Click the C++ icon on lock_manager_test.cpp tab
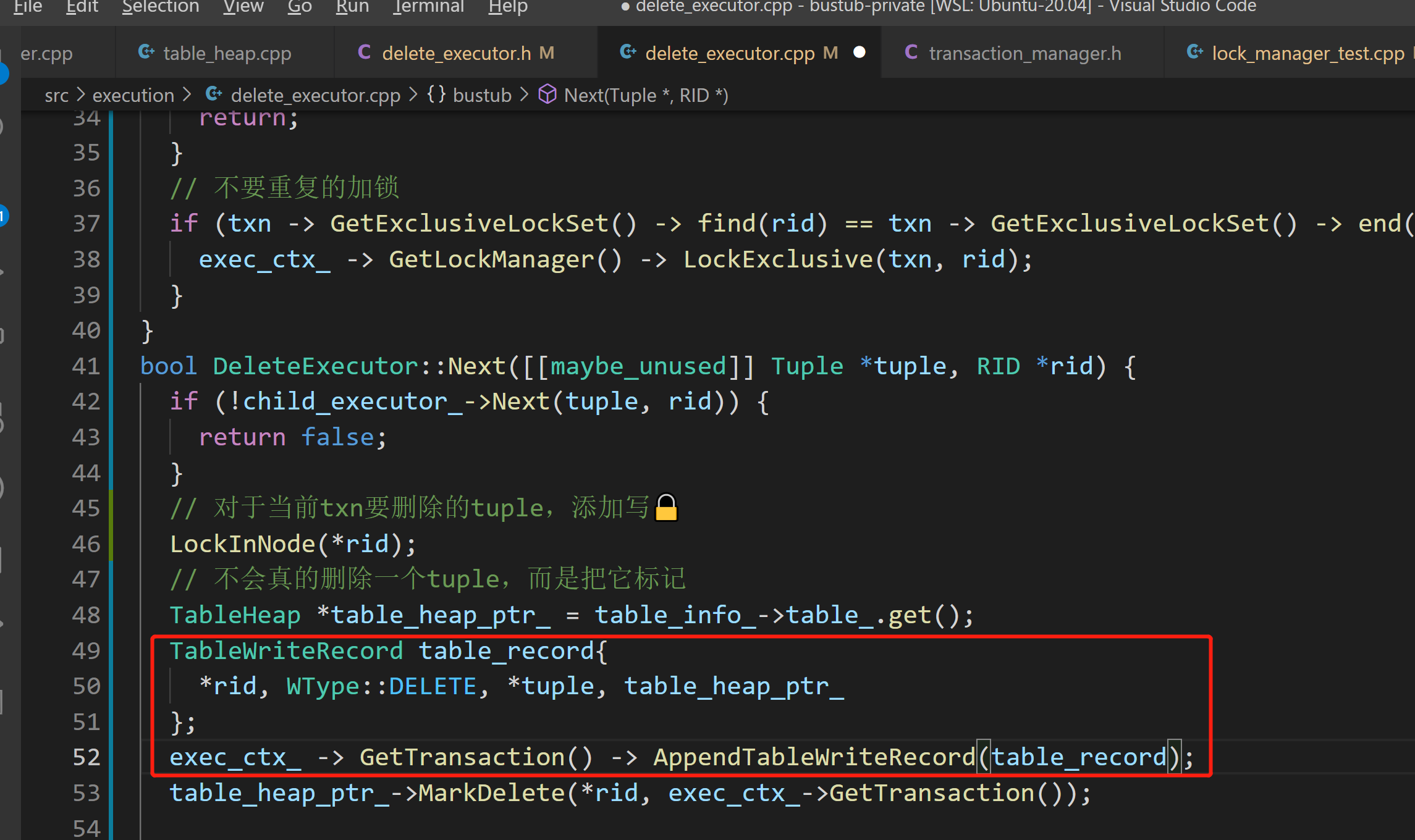This screenshot has width=1415, height=840. pos(1195,52)
